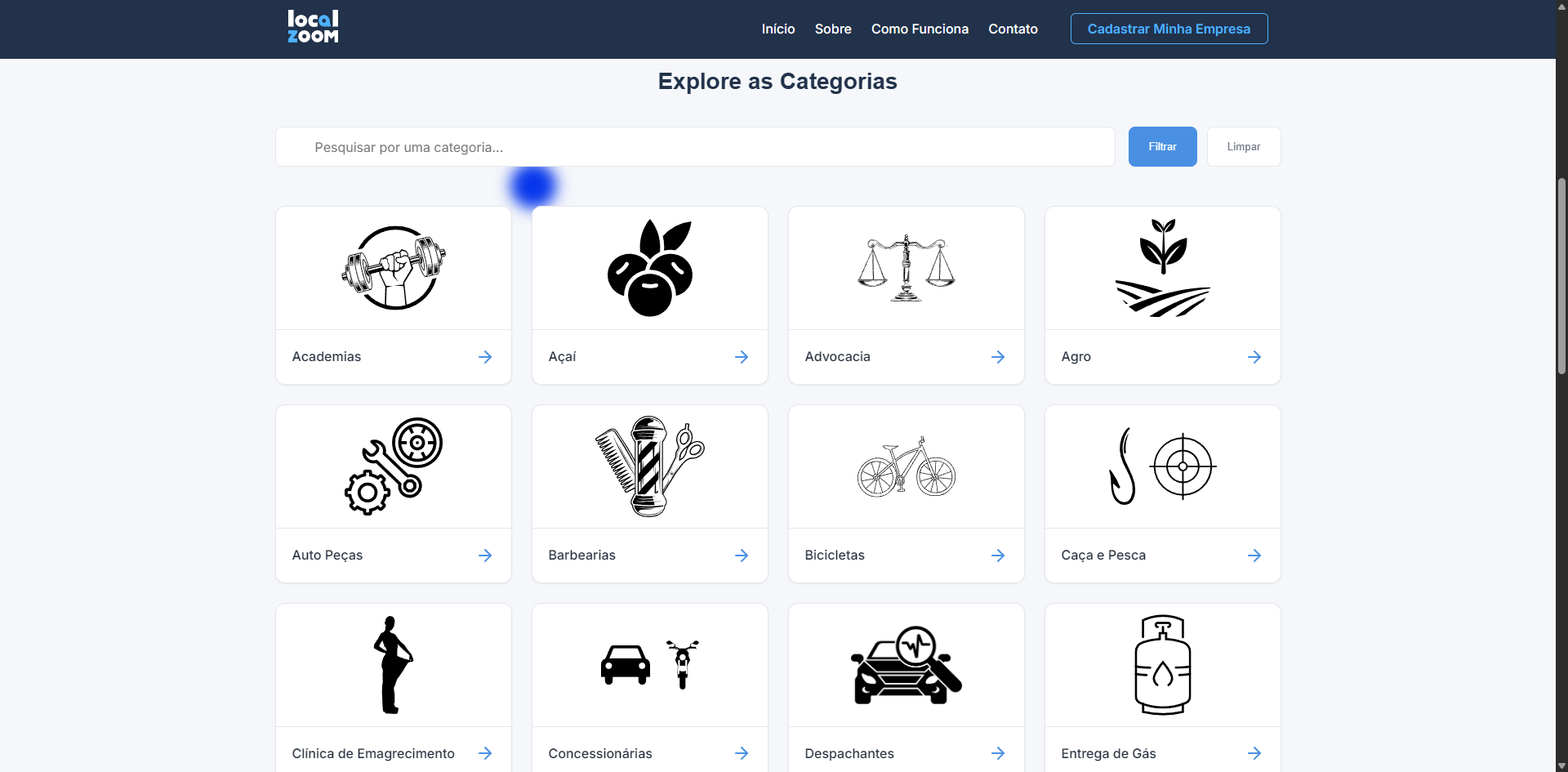The width and height of the screenshot is (1568, 772).
Task: Select the Despachantes car inspection icon
Action: click(x=906, y=665)
